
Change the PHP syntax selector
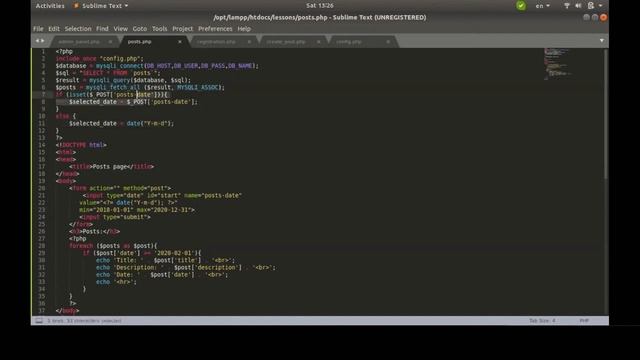[x=584, y=321]
